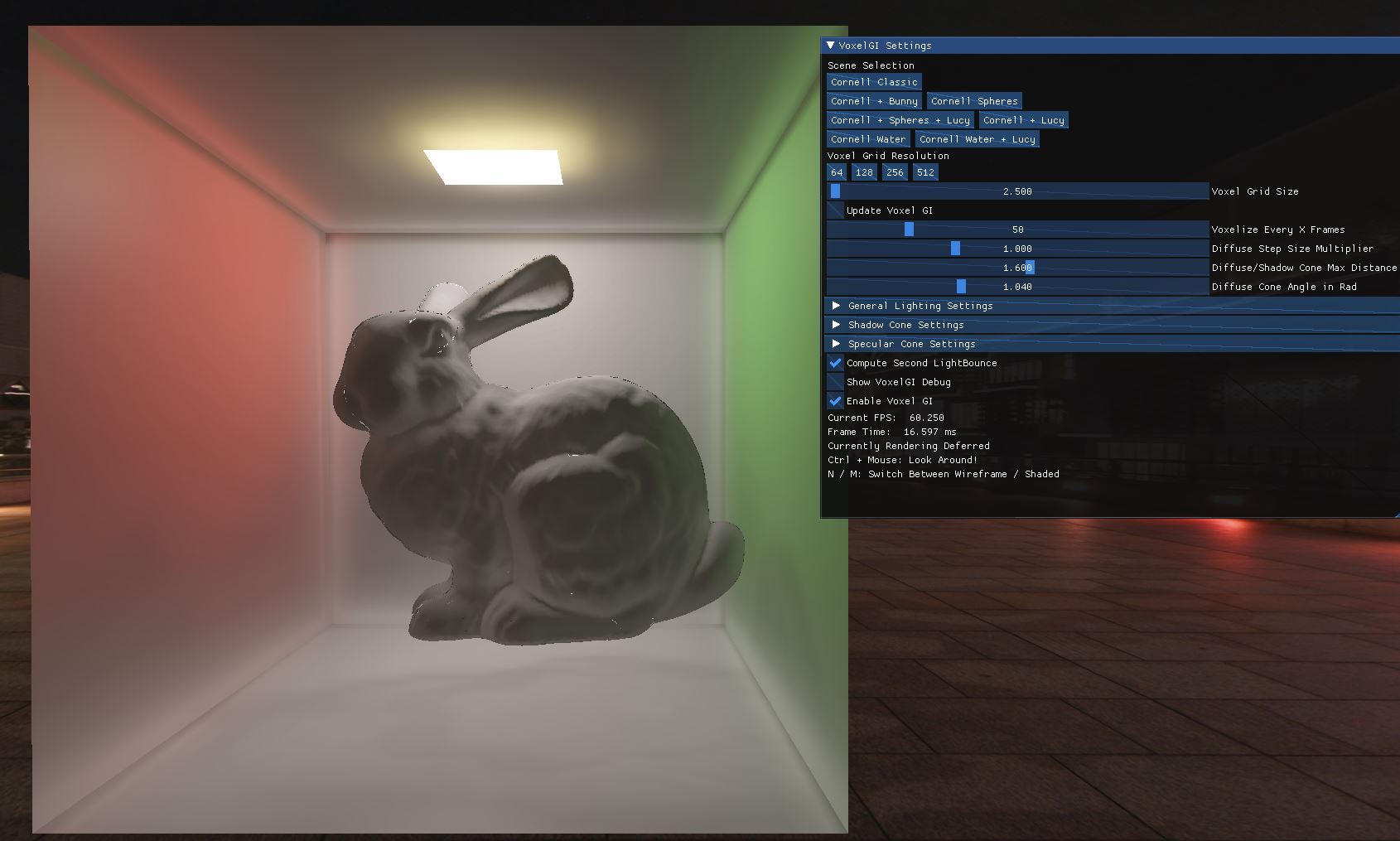Uncheck Compute Second LightBounce
The height and width of the screenshot is (841, 1400).
pyautogui.click(x=836, y=363)
